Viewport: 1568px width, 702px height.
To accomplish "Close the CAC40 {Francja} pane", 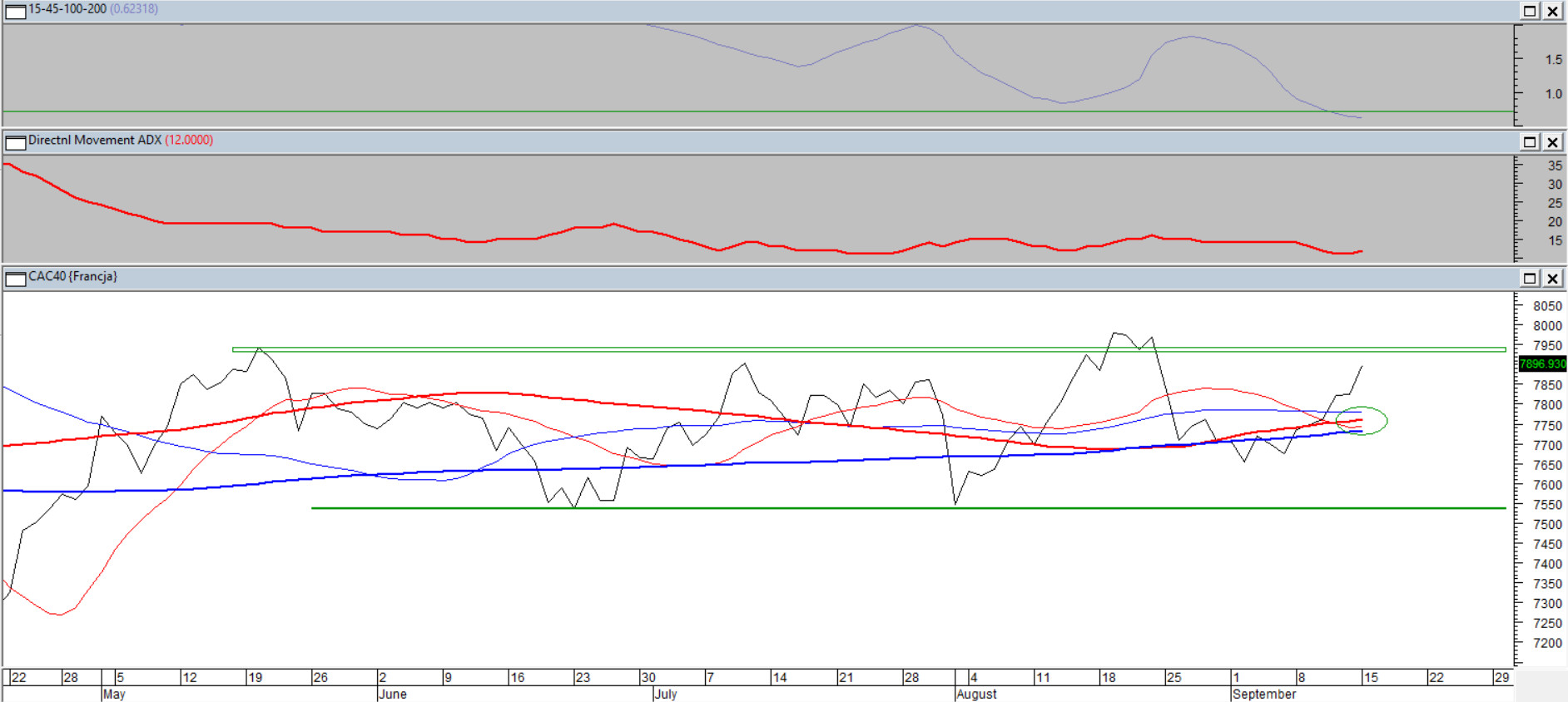I will 1553,278.
